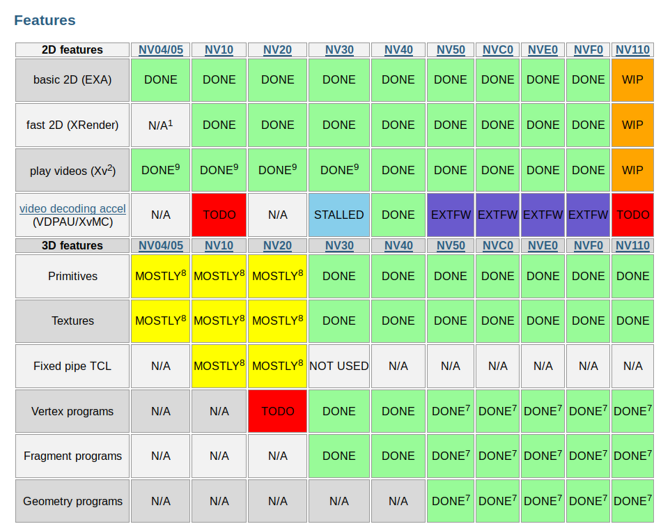Open the 'video decoding accel' link
This screenshot has height=524, width=670.
[x=72, y=208]
